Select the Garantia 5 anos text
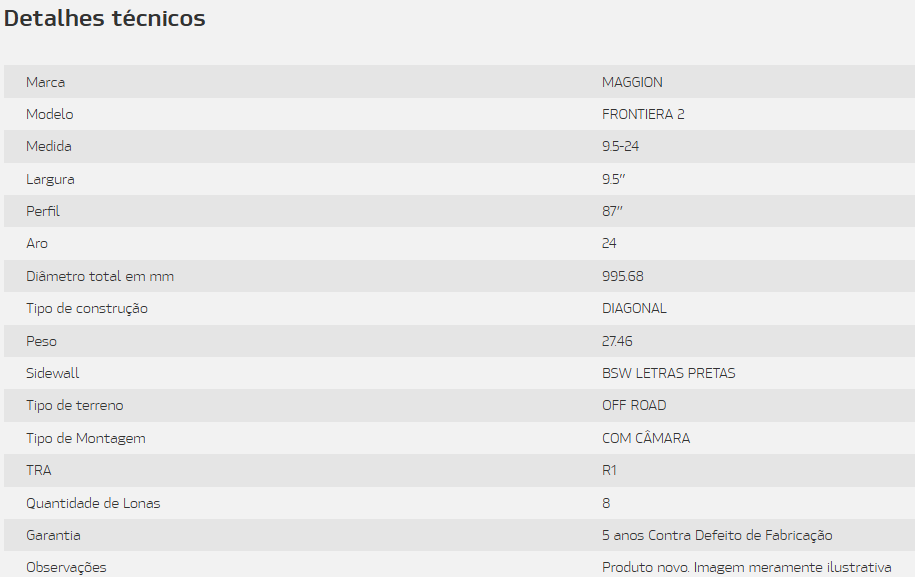 (x=717, y=536)
